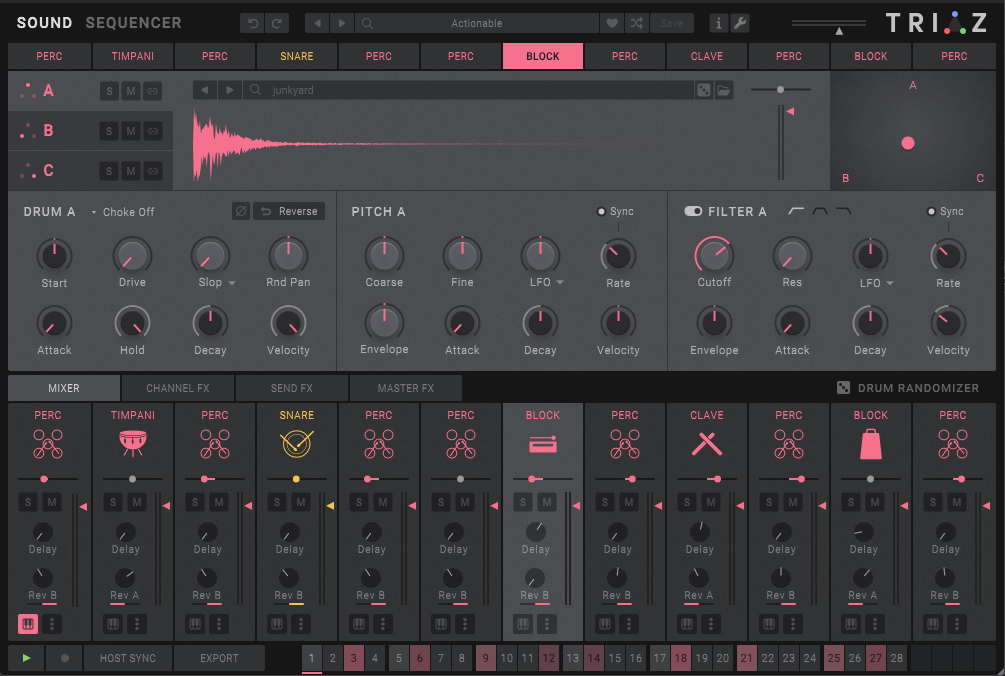Click the Save preset button
The width and height of the screenshot is (1005, 676).
coord(672,23)
